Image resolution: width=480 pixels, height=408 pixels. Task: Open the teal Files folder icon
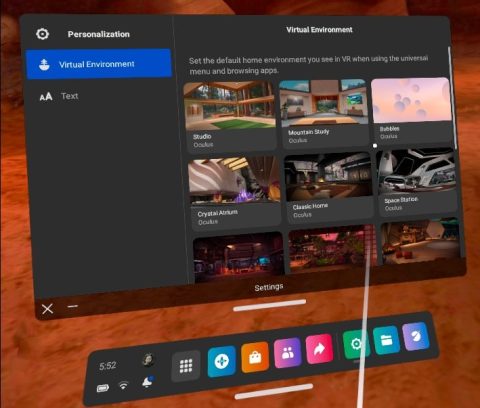(386, 340)
